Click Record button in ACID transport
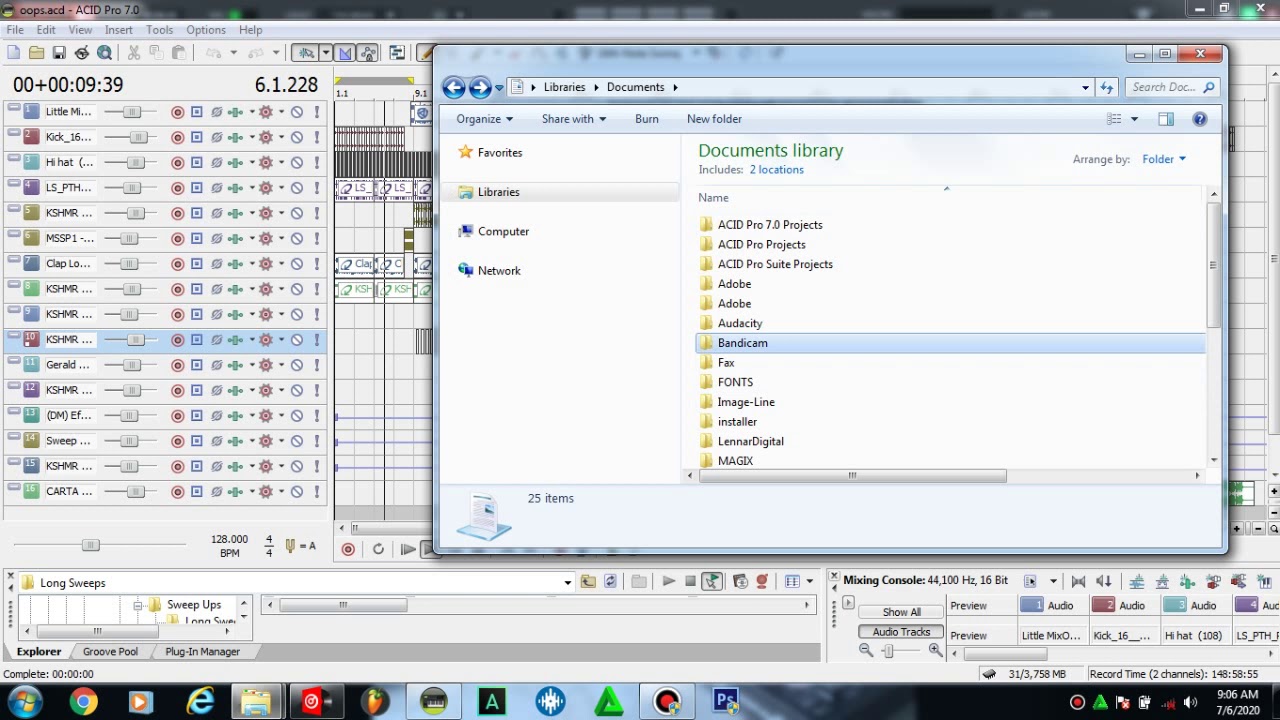This screenshot has height=720, width=1280. pyautogui.click(x=348, y=549)
